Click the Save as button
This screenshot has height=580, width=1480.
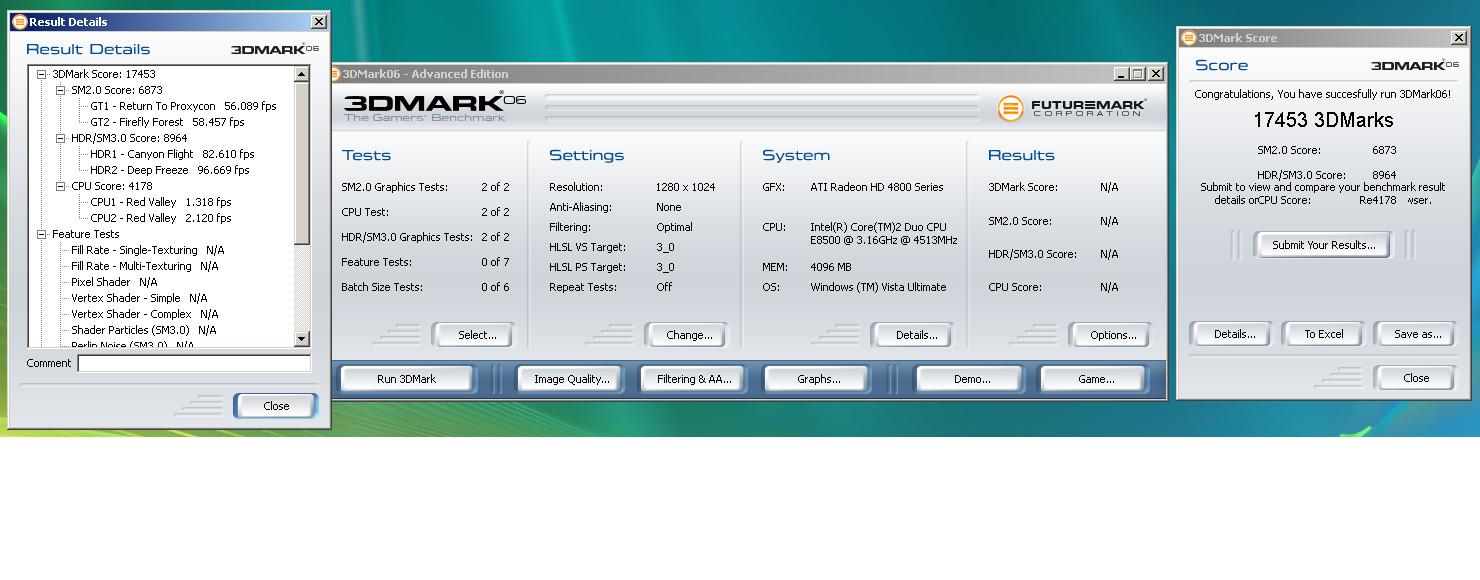1417,334
